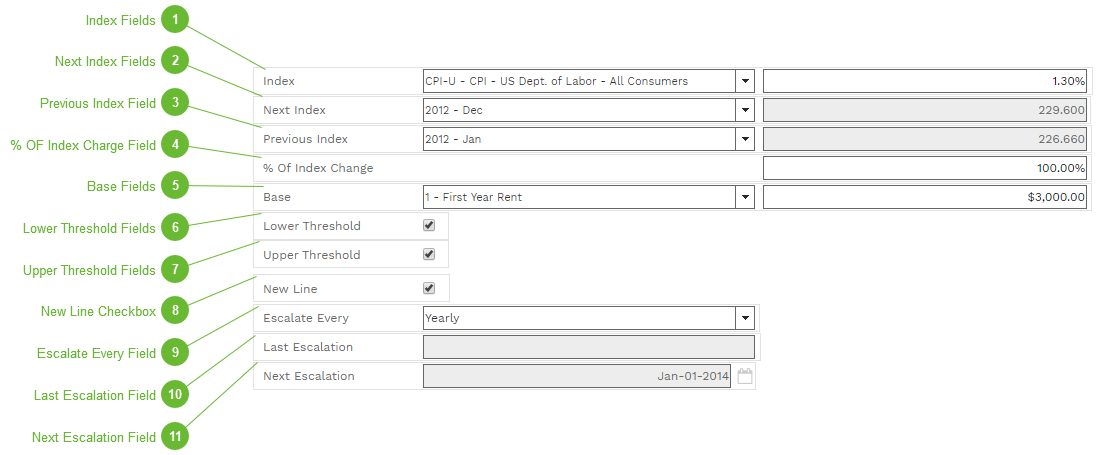Image resolution: width=1098 pixels, height=455 pixels.
Task: Uncheck the Lower Threshold checkbox
Action: click(x=429, y=226)
